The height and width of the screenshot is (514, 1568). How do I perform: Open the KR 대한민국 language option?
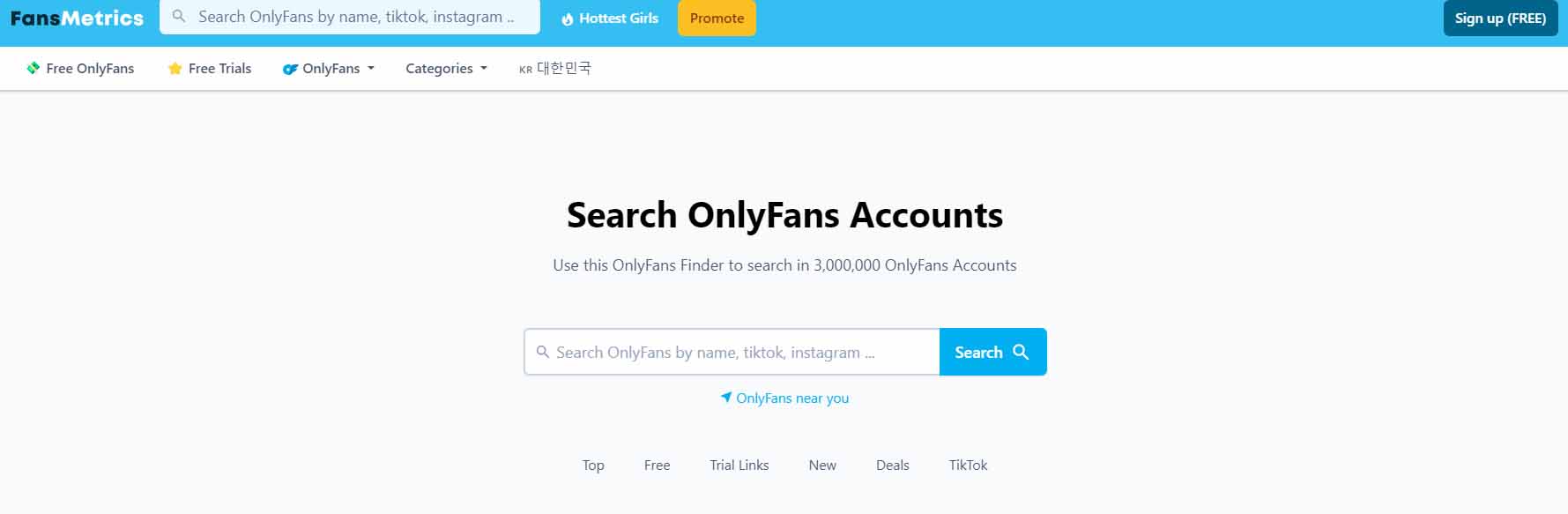[556, 68]
